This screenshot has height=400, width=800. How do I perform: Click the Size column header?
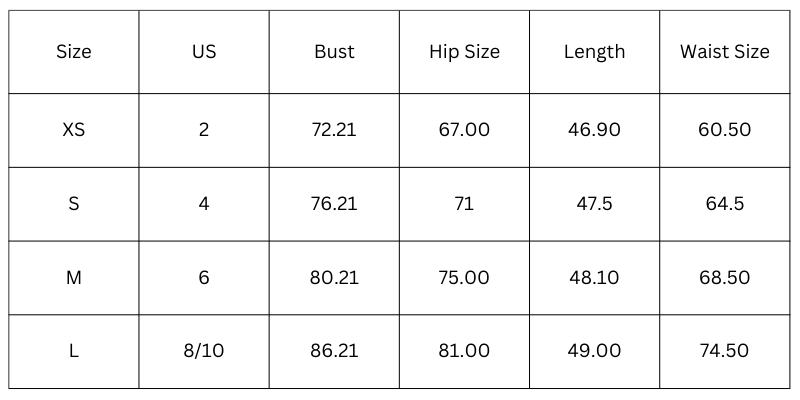pyautogui.click(x=73, y=52)
